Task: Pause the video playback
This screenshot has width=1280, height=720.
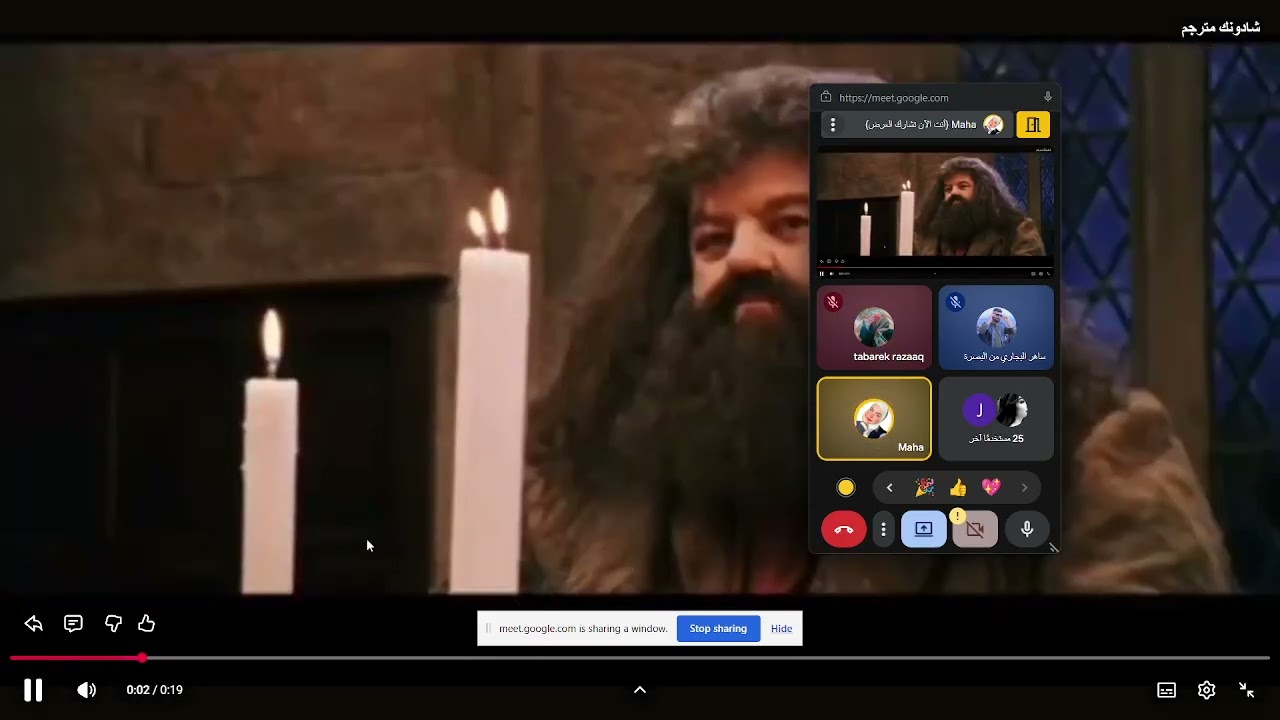Action: 33,690
